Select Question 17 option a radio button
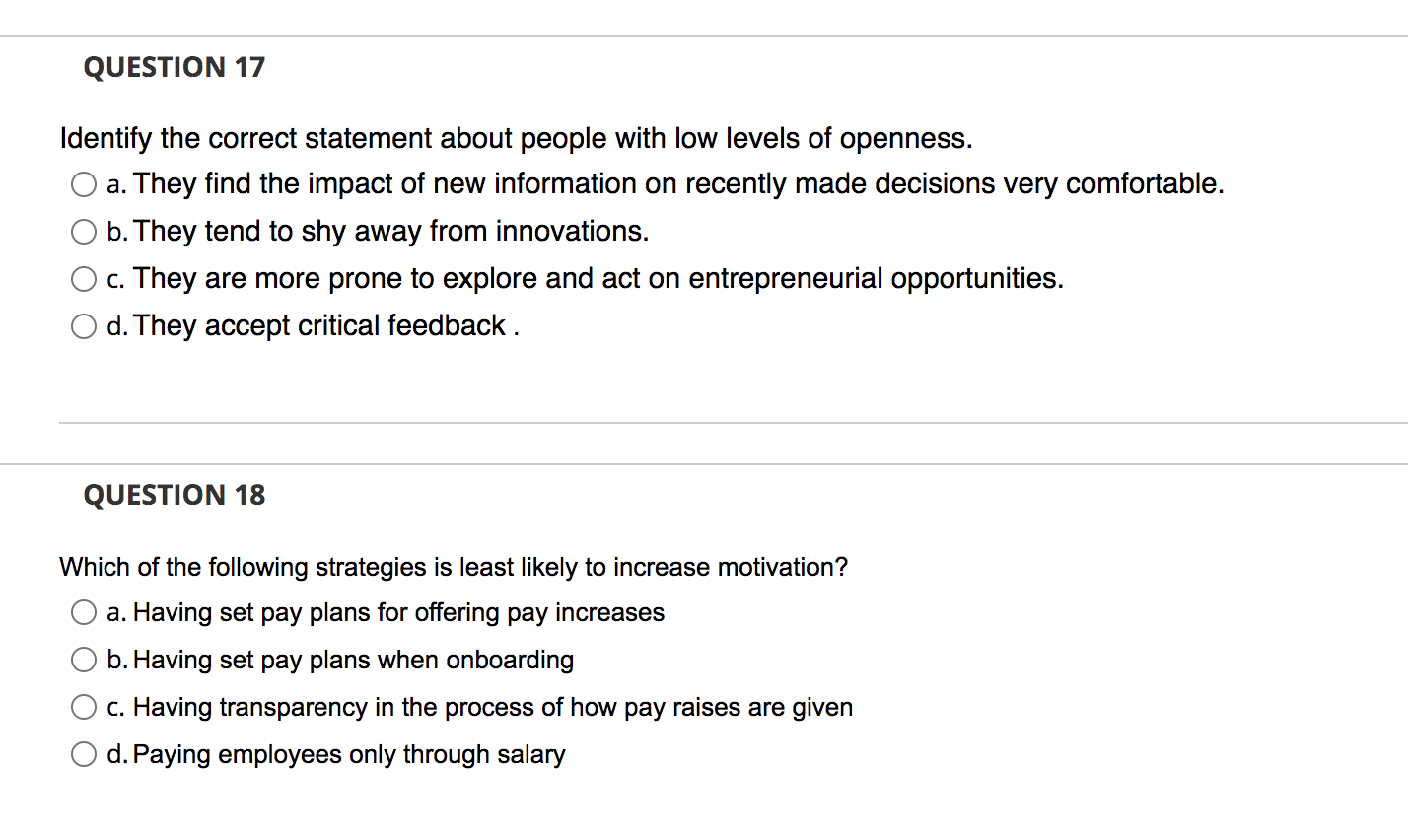 84,184
